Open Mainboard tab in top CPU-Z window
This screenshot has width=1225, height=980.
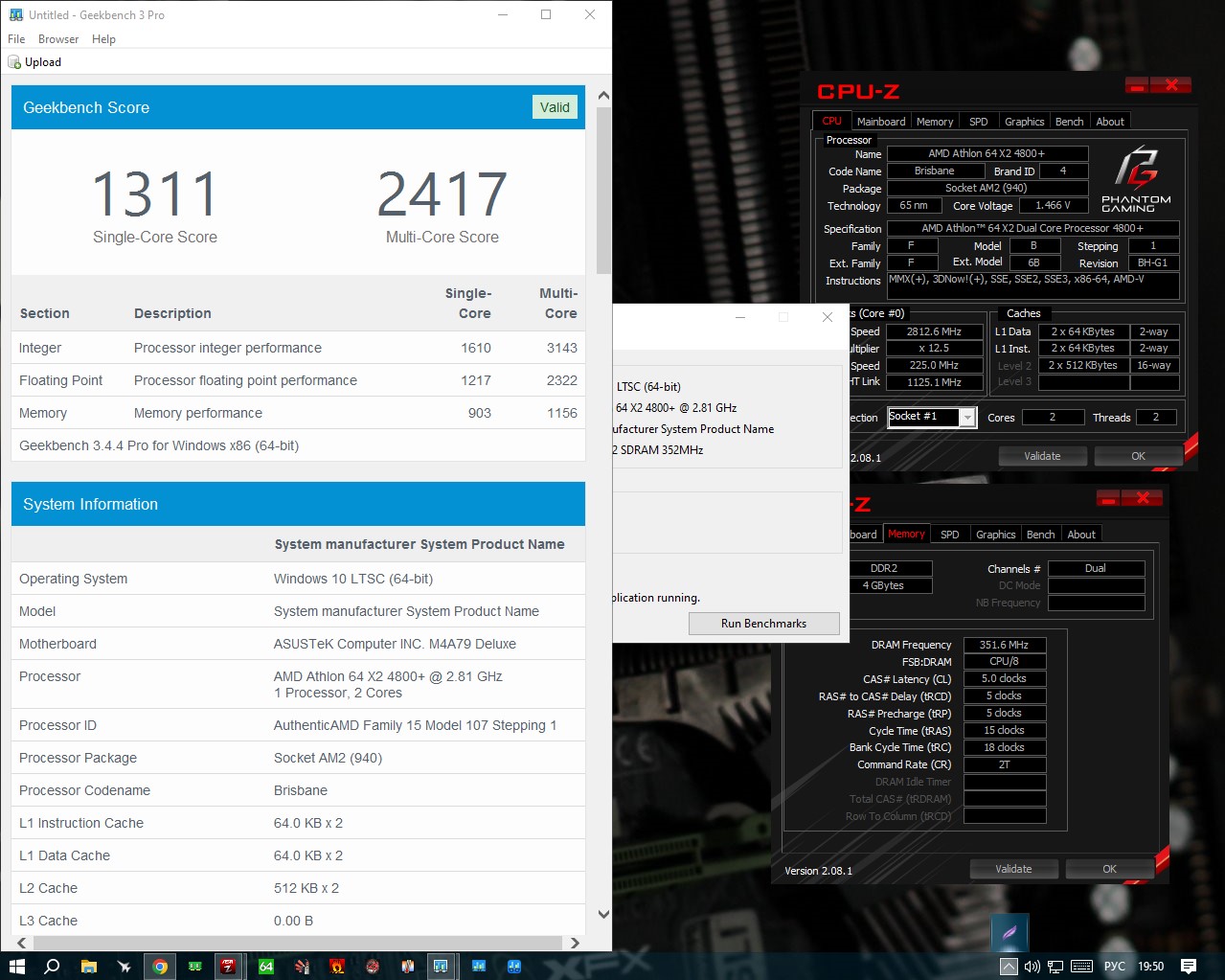point(881,122)
